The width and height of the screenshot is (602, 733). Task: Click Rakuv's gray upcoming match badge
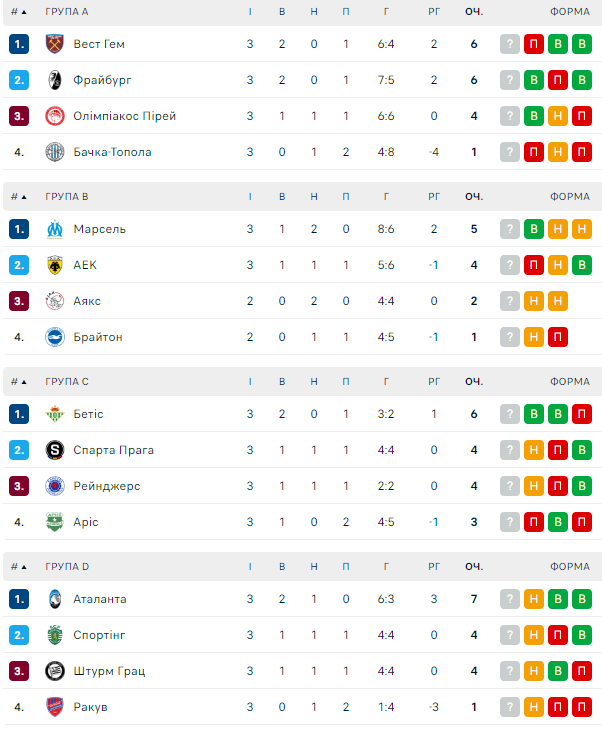pos(510,707)
